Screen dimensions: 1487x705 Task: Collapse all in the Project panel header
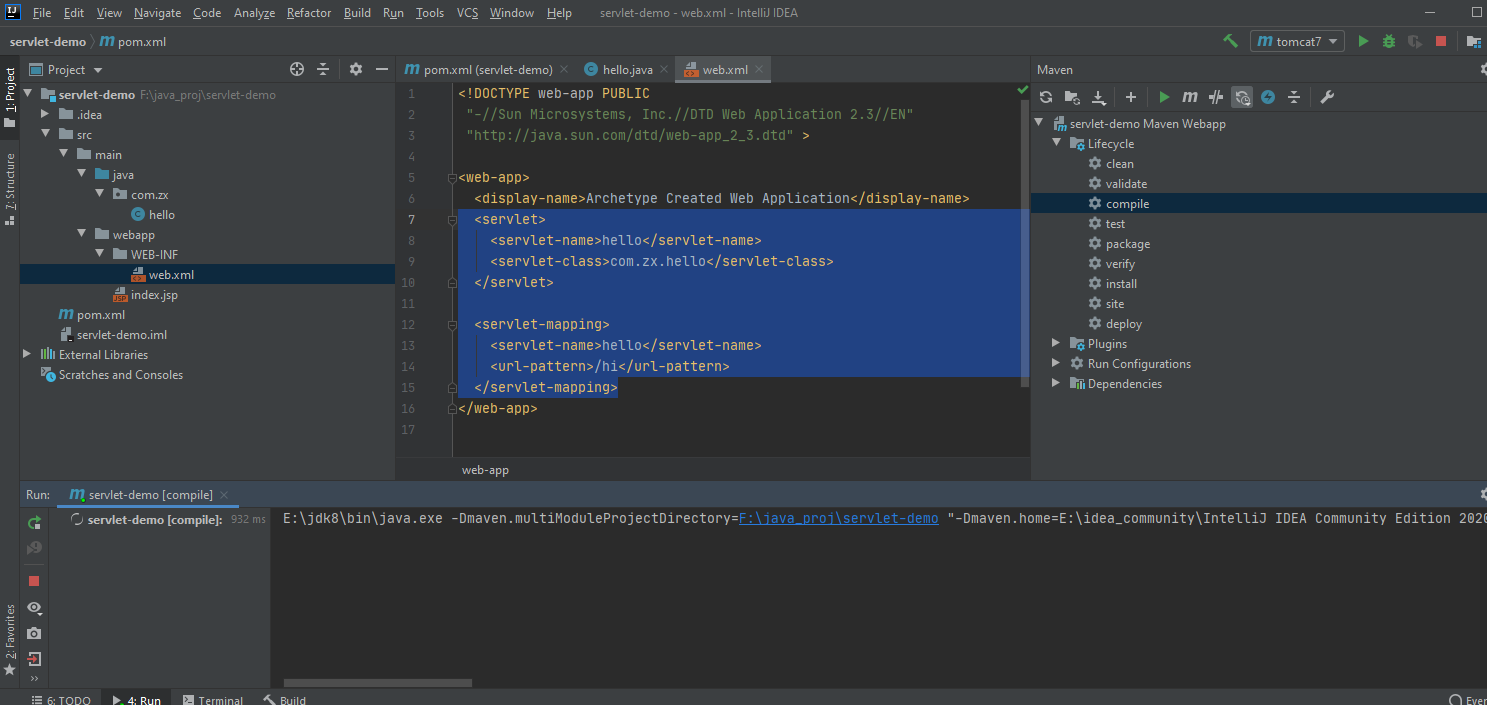(323, 69)
